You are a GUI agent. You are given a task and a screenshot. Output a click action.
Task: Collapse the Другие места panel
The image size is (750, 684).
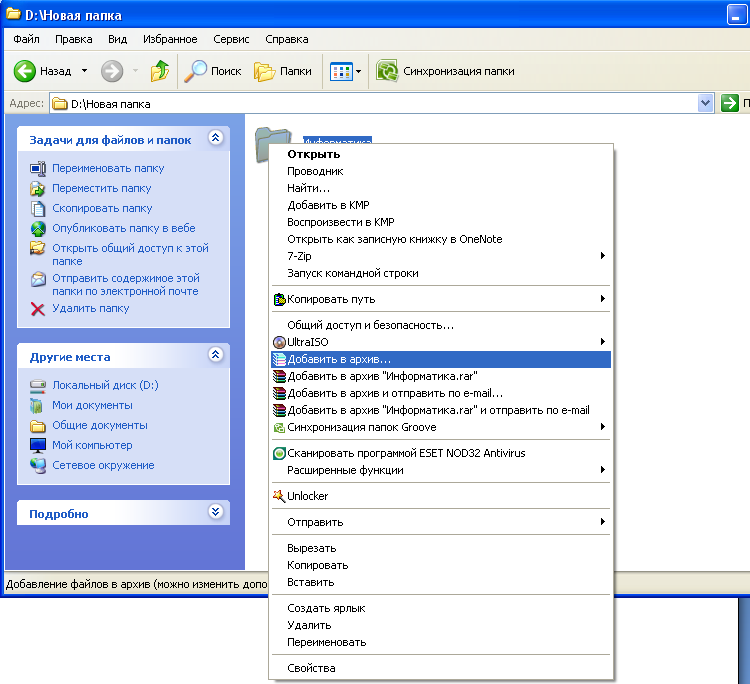coord(216,355)
